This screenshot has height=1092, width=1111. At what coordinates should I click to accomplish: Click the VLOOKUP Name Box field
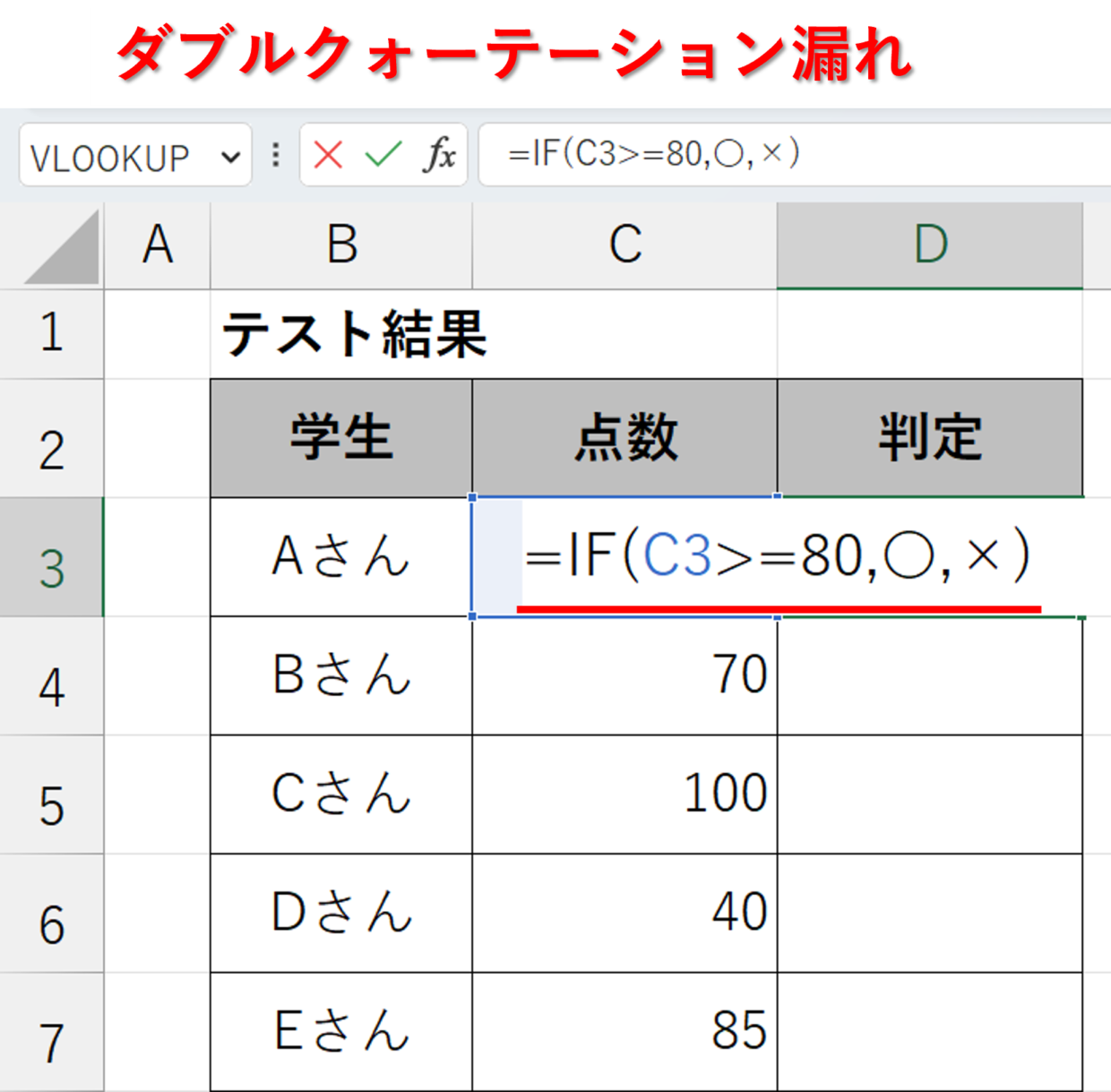[x=134, y=156]
